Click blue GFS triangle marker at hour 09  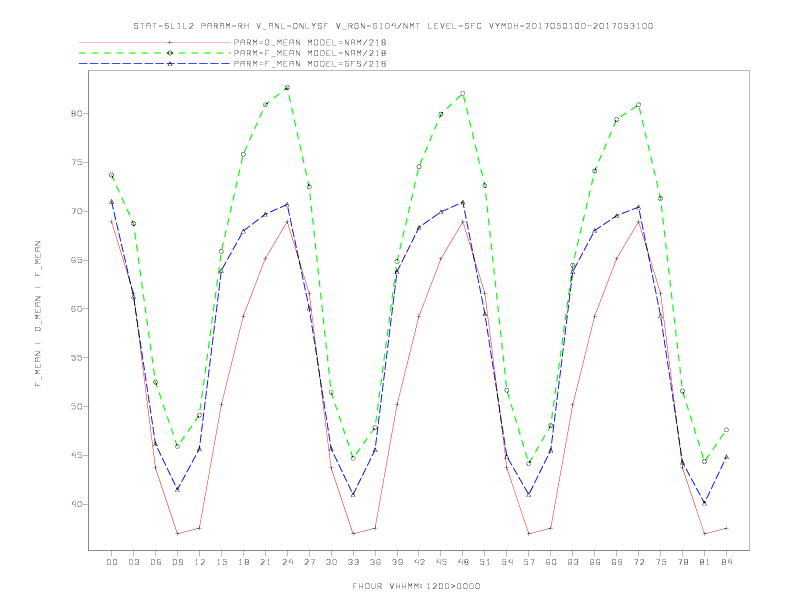pos(177,489)
